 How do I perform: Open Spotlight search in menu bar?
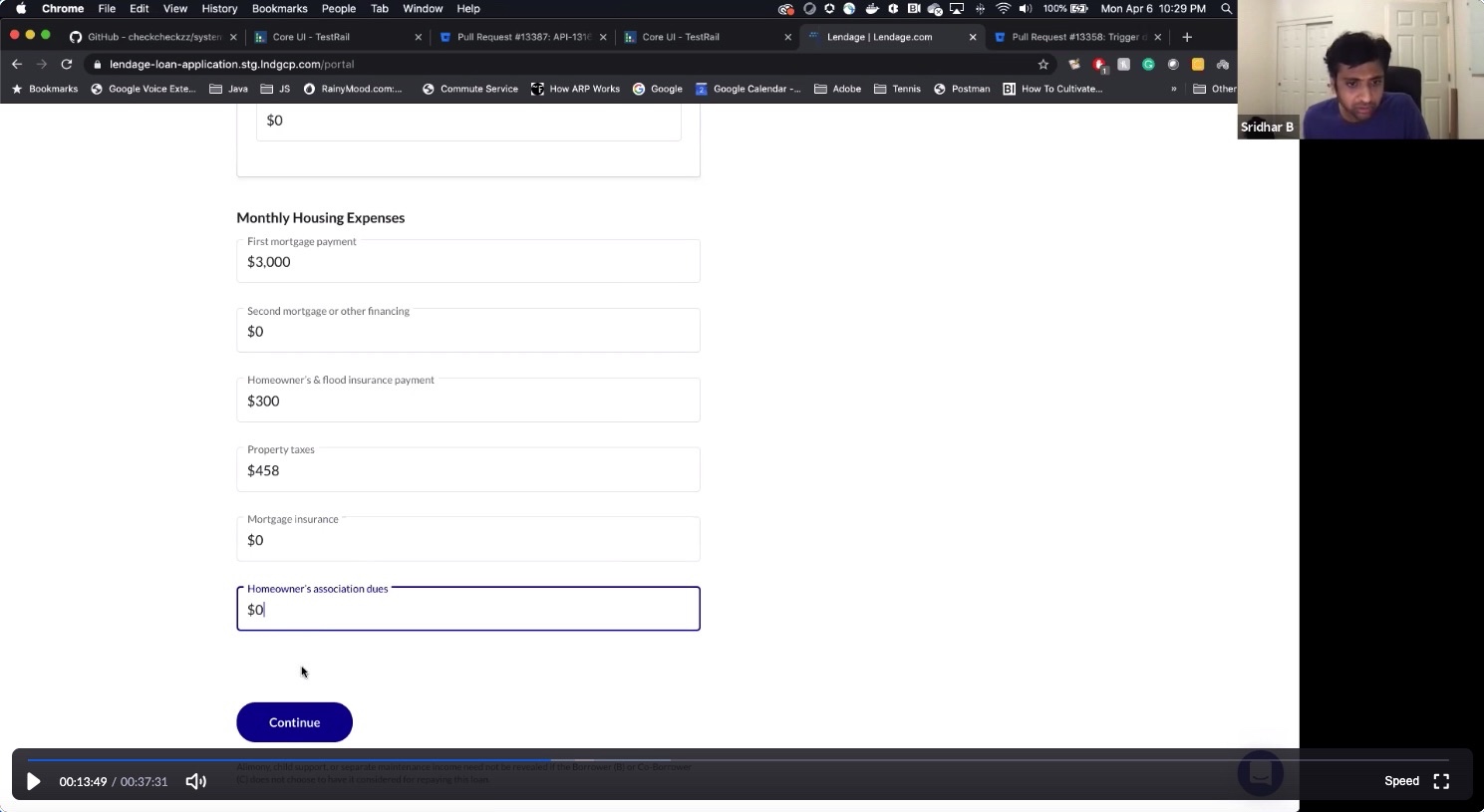(1226, 8)
